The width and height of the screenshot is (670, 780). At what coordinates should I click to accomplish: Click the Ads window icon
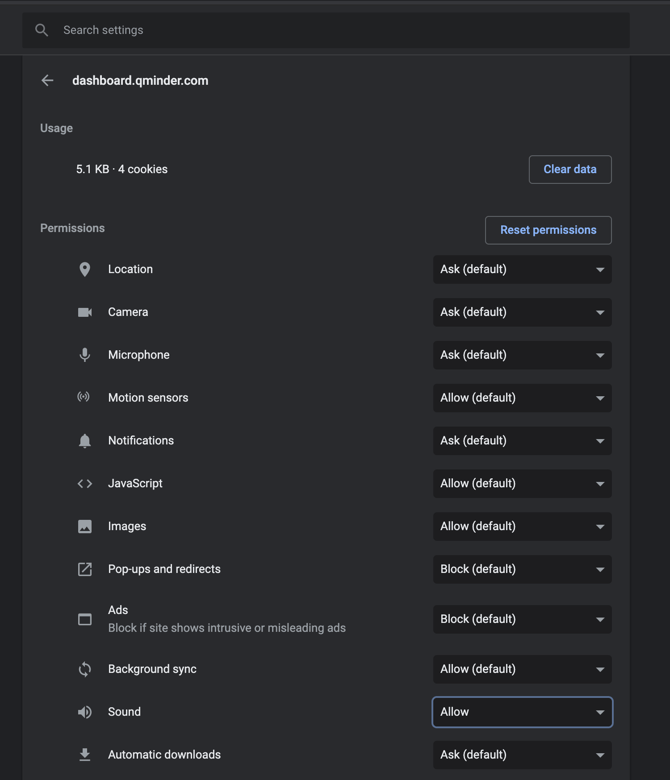pos(85,619)
